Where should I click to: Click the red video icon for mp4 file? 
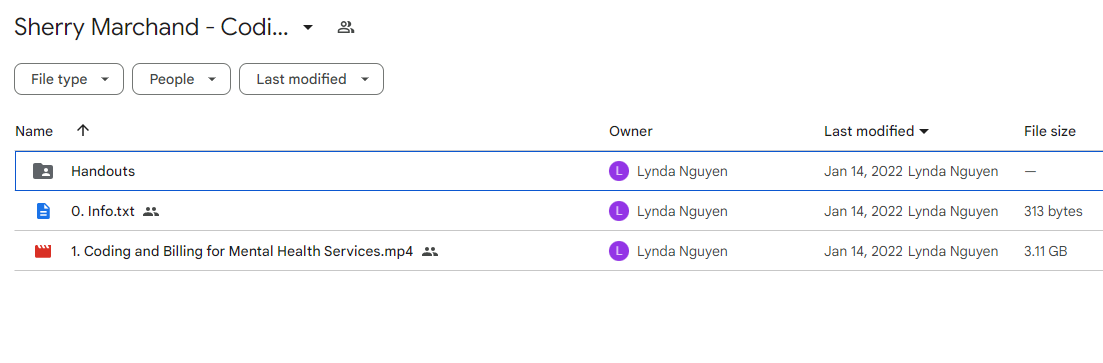point(43,251)
